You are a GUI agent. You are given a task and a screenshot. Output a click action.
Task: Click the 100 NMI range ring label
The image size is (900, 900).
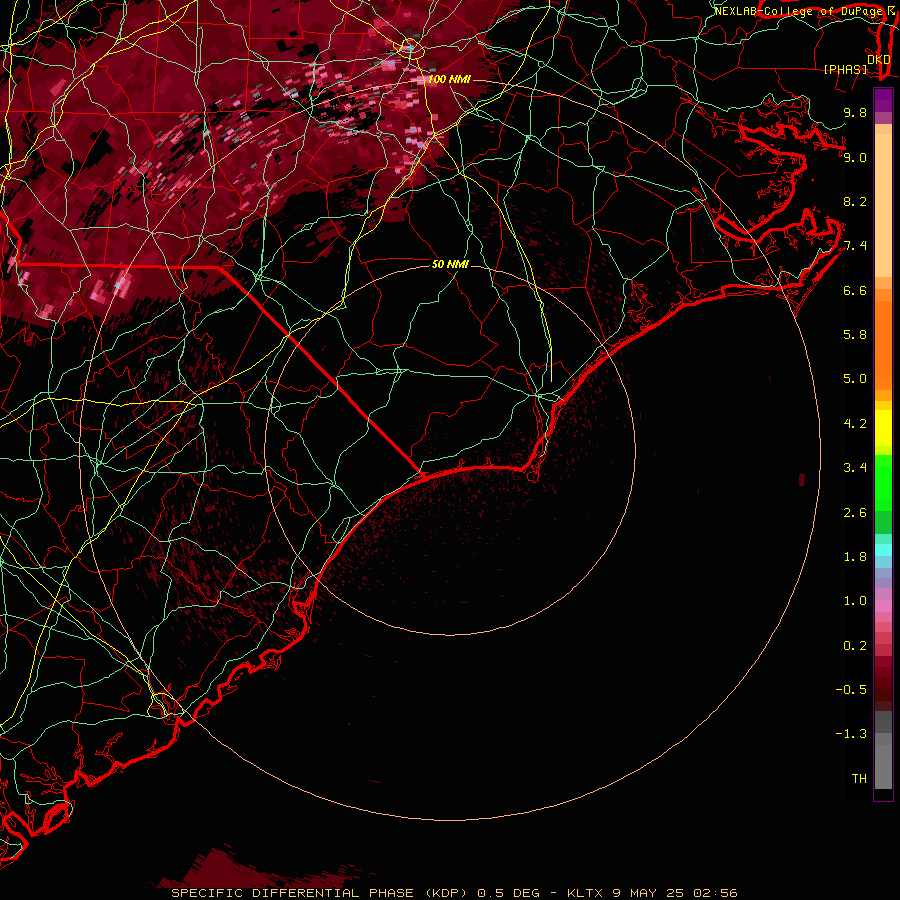click(449, 79)
